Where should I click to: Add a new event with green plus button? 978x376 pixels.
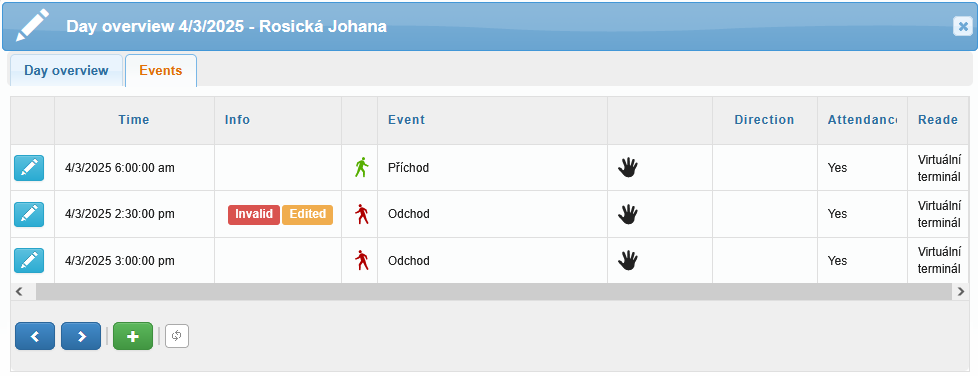(x=133, y=336)
